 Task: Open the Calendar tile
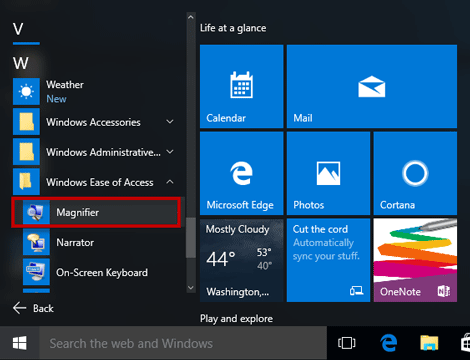pos(242,86)
